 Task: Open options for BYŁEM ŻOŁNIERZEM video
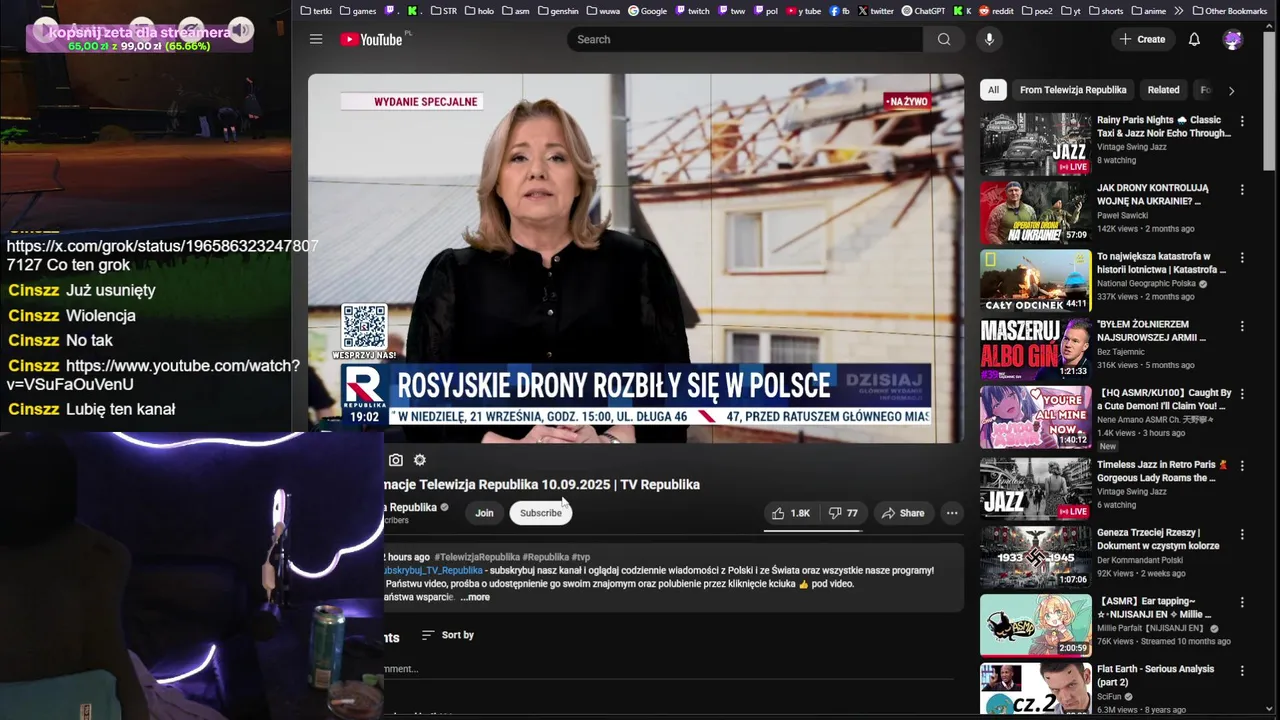point(1242,326)
